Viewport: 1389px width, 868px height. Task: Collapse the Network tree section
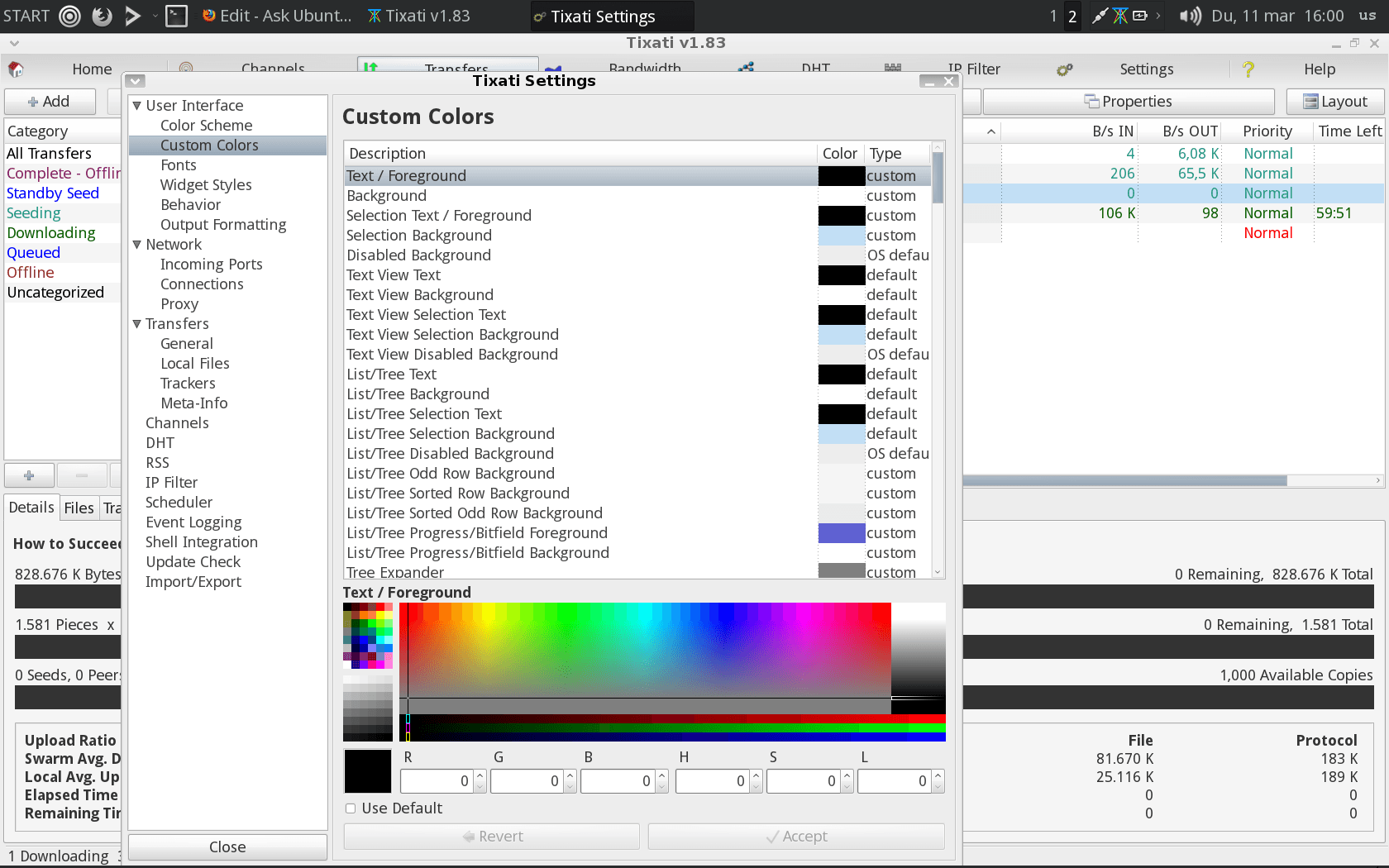coord(137,245)
